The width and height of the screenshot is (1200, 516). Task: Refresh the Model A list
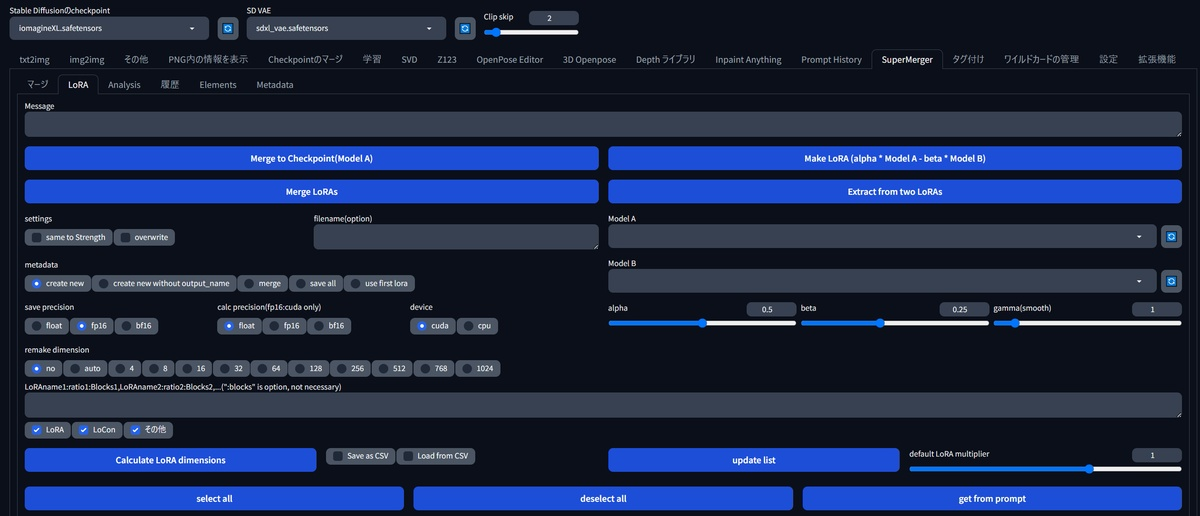(x=1172, y=237)
